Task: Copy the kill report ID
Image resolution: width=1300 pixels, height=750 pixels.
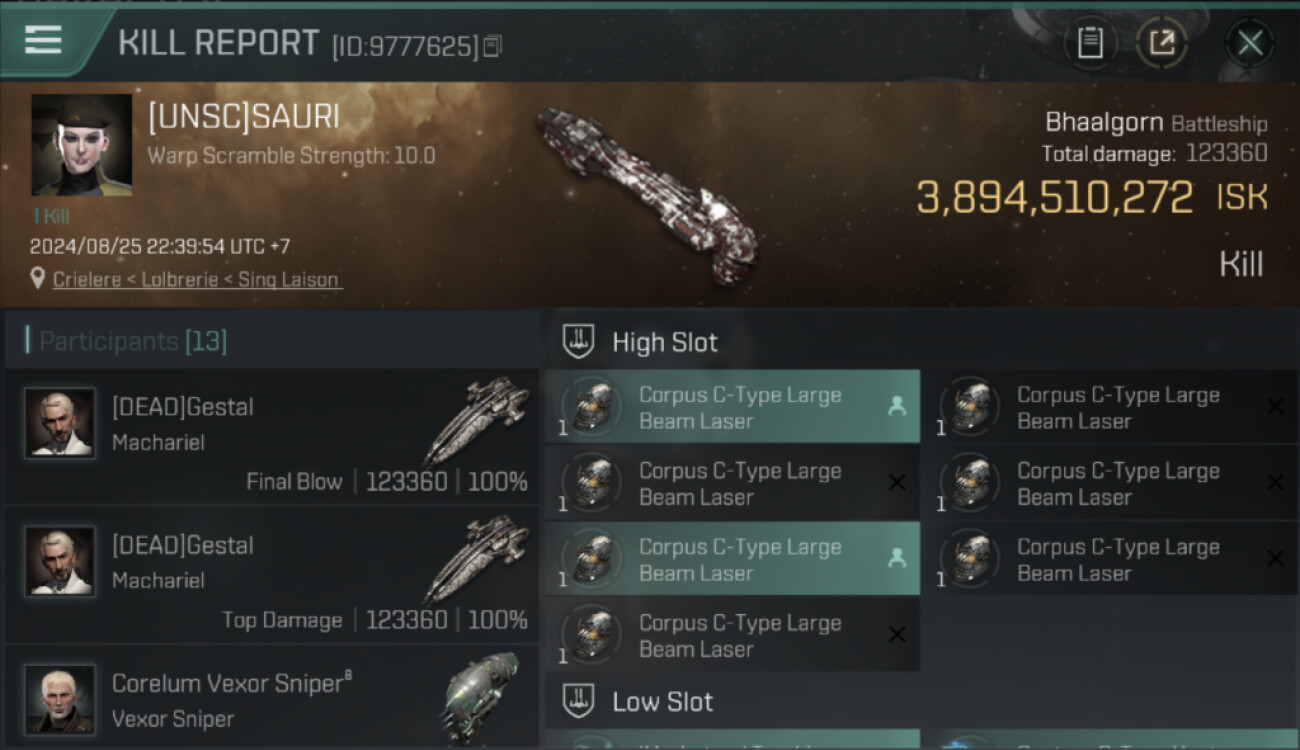Action: pos(492,46)
